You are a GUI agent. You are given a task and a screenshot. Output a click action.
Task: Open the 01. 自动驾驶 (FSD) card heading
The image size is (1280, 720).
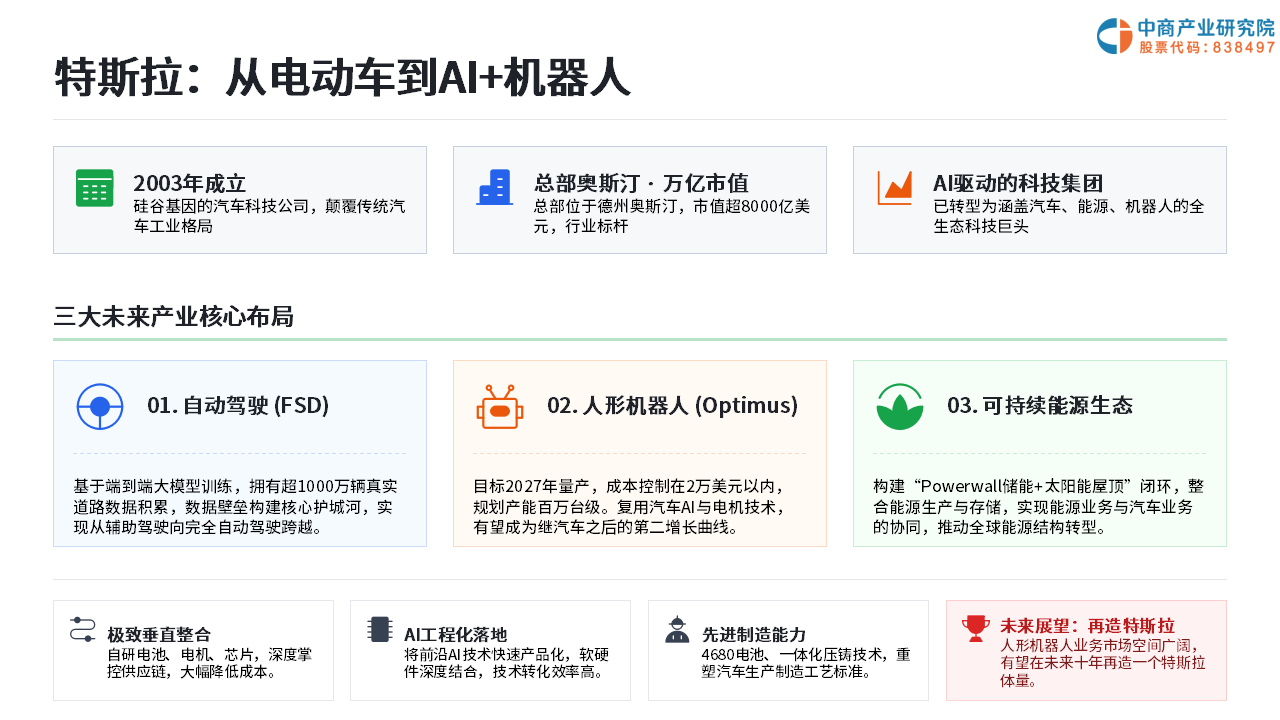(238, 405)
